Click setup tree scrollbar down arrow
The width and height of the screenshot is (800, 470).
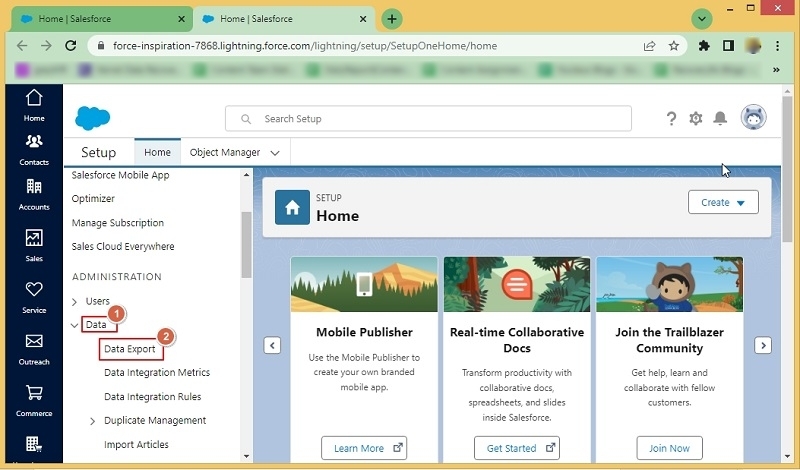(247, 456)
